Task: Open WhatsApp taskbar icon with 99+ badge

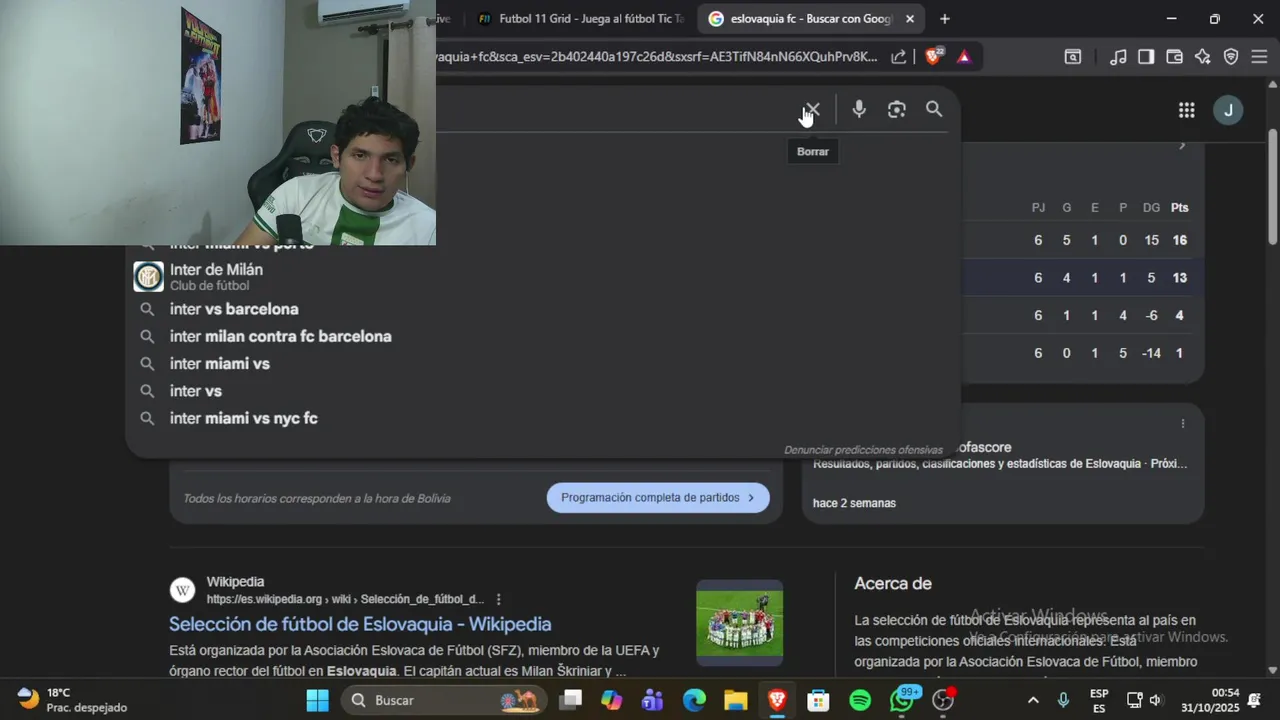Action: pos(902,700)
